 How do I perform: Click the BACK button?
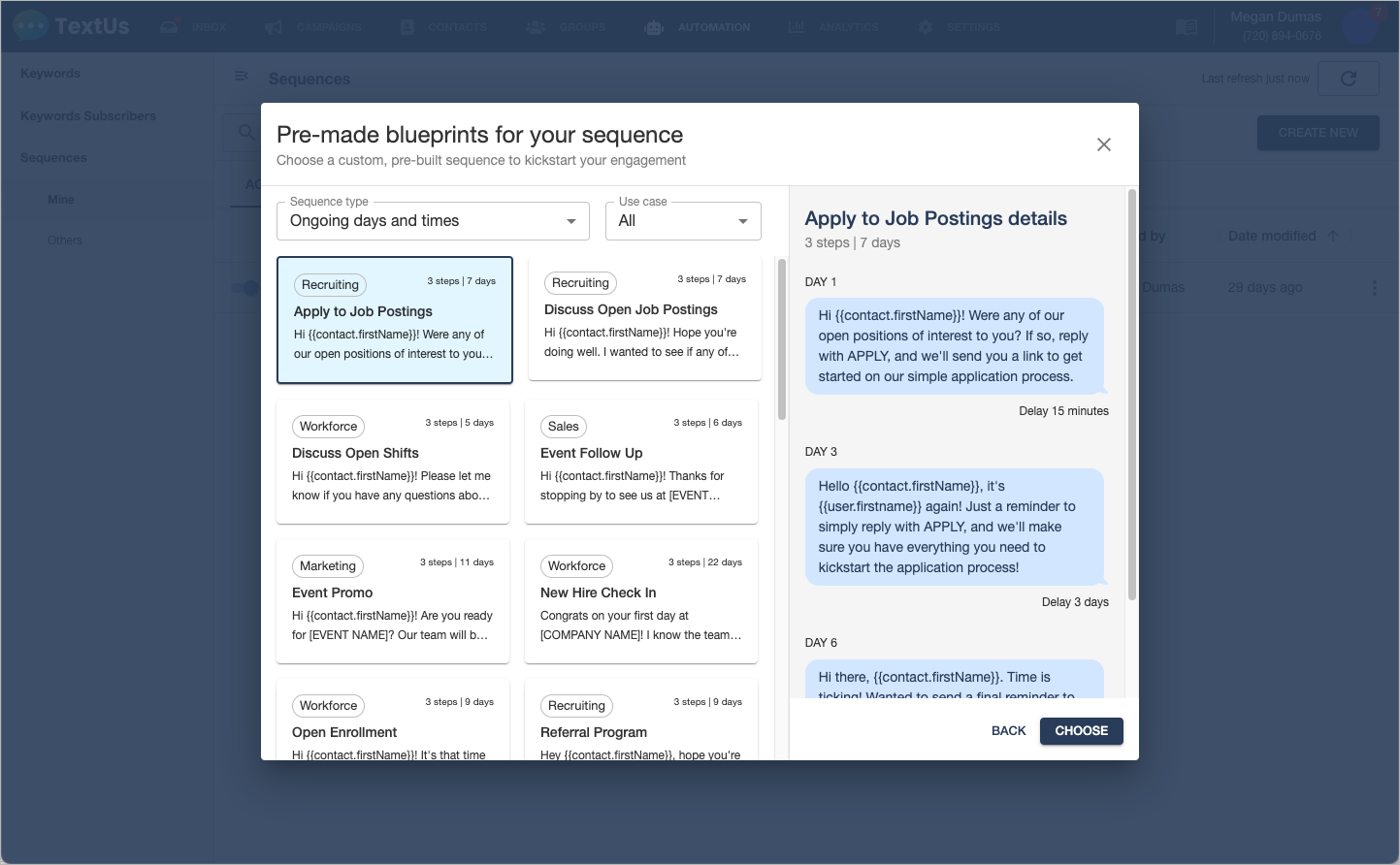pos(1008,731)
